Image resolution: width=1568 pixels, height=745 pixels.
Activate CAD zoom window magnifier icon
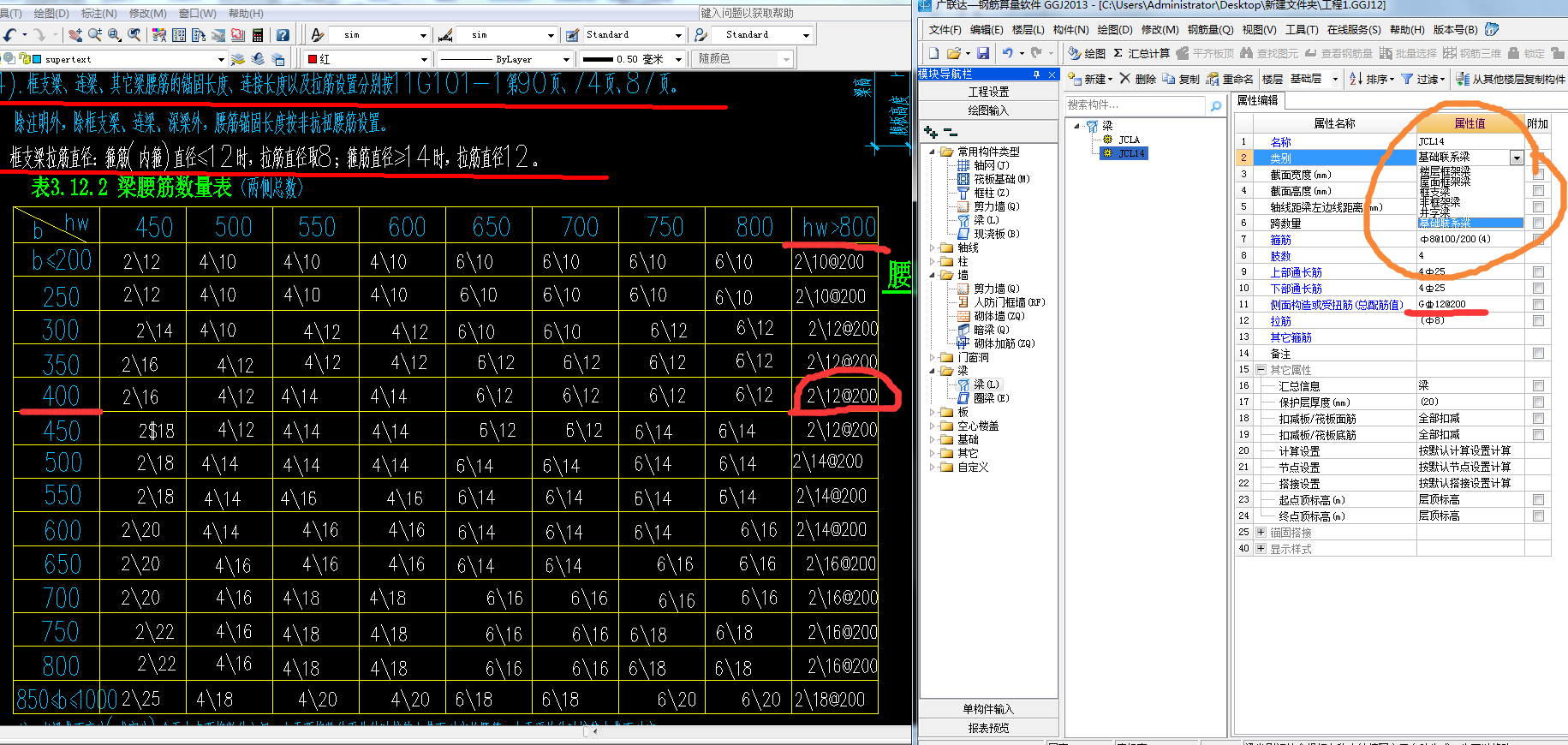tap(114, 35)
